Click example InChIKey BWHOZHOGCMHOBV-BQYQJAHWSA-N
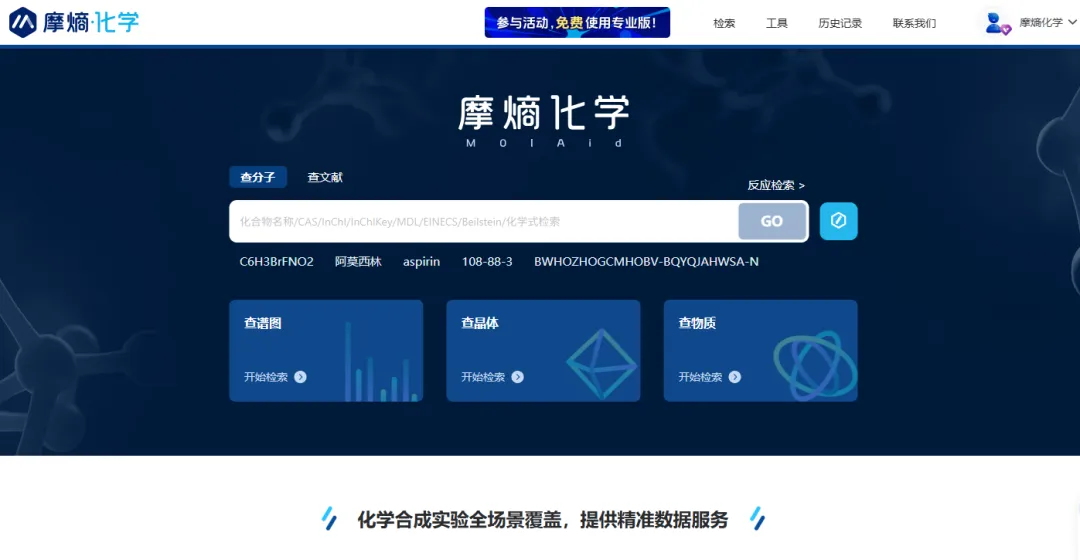1080x560 pixels. coord(646,262)
